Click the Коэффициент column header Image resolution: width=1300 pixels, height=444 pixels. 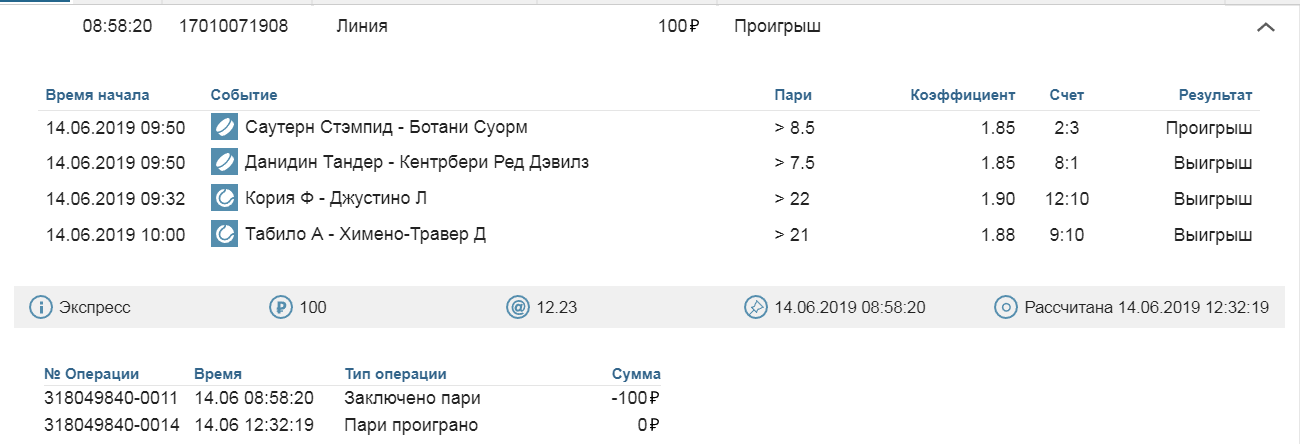[x=962, y=95]
